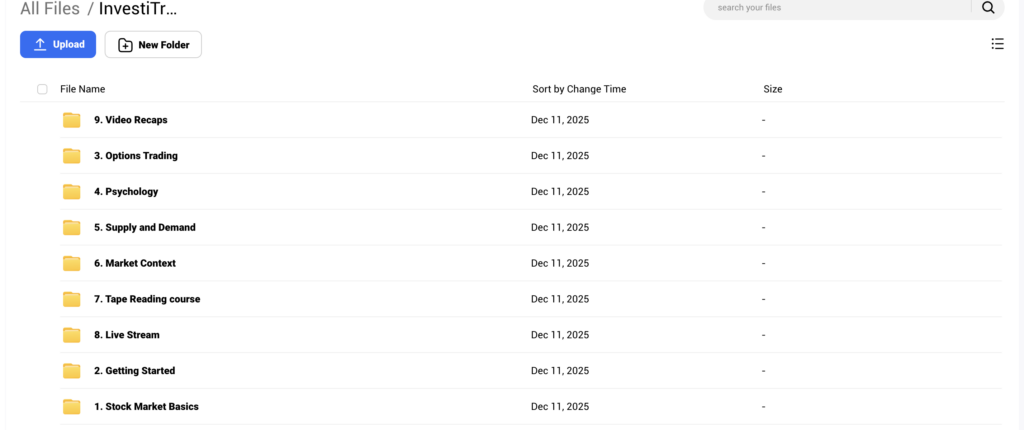
Task: Click folder icon for 4. Psychology
Action: tap(72, 192)
